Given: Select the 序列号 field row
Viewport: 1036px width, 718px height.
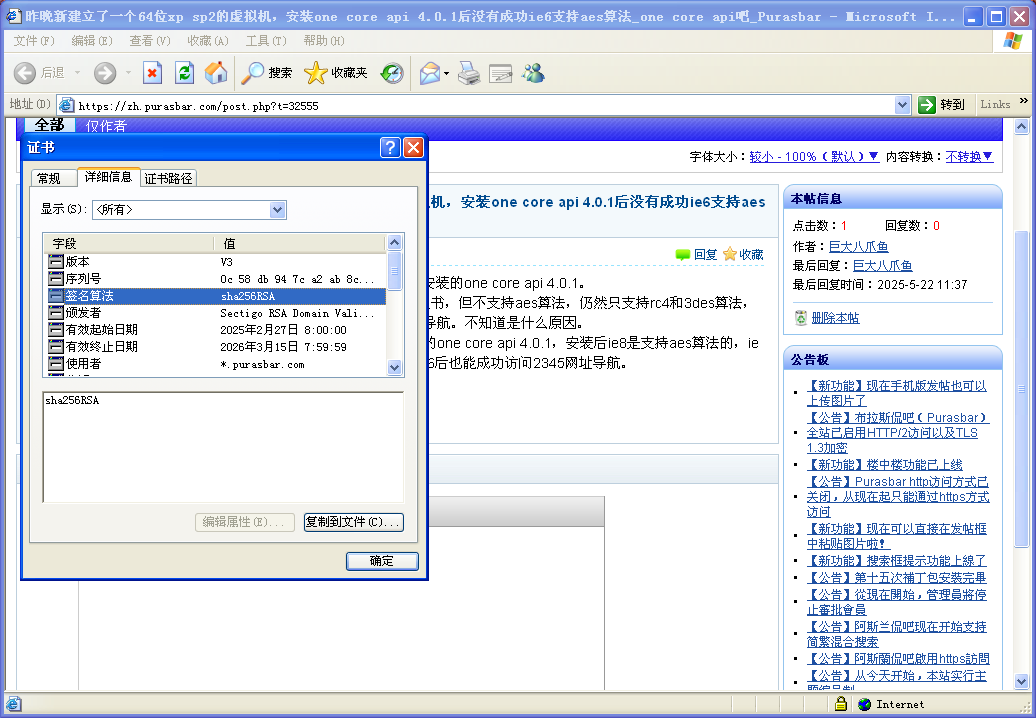Looking at the screenshot, I should click(x=215, y=279).
